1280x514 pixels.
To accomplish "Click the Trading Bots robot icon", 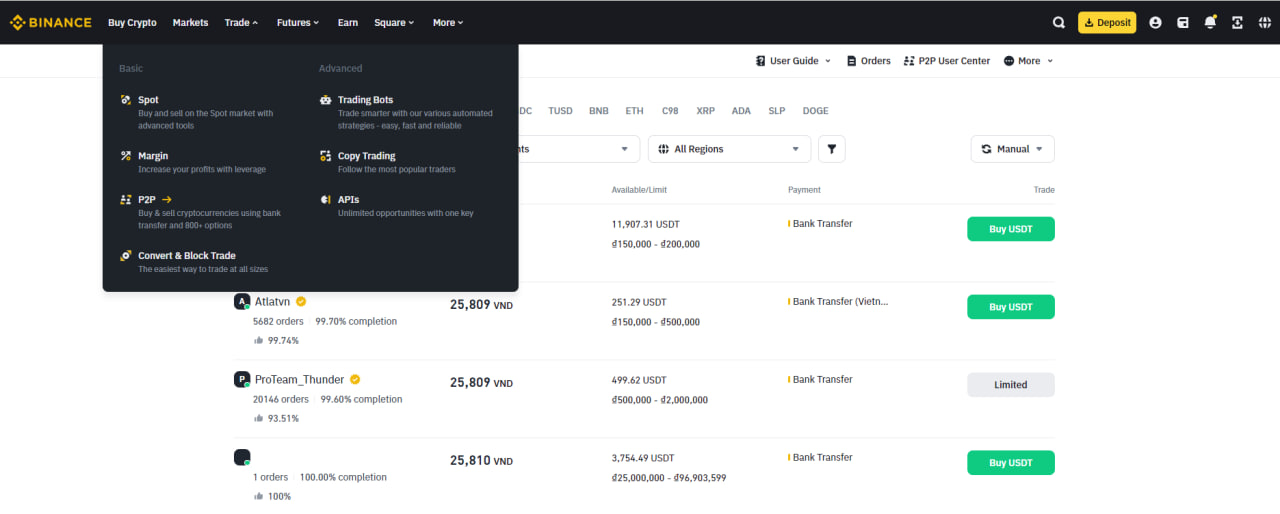I will click(325, 100).
